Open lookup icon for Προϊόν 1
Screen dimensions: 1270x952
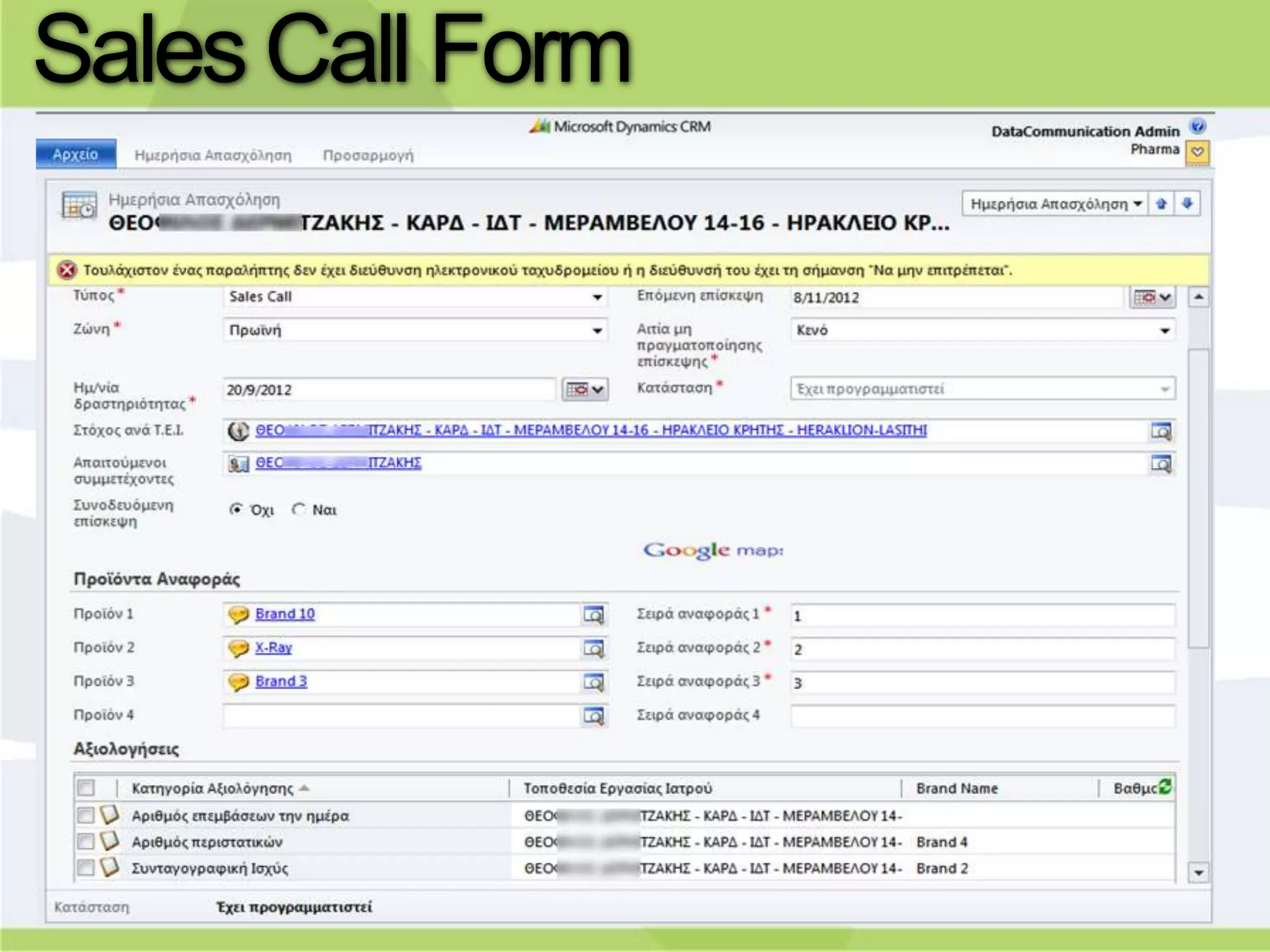point(593,615)
